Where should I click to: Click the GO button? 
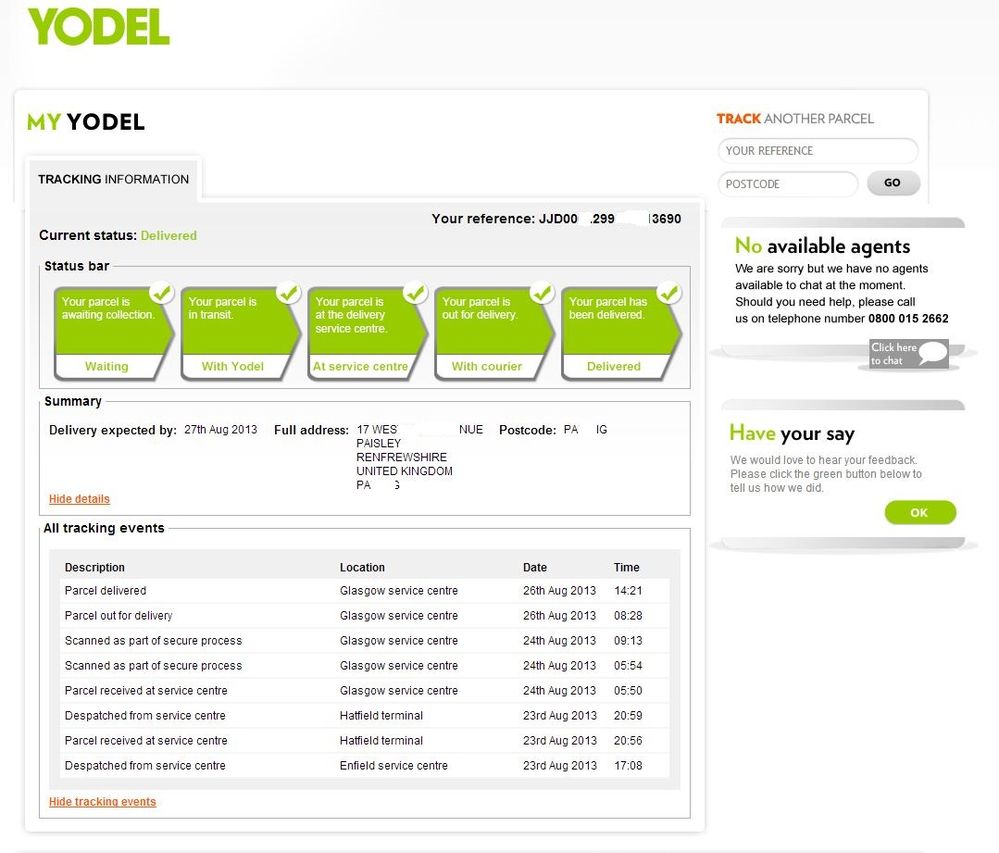point(893,183)
